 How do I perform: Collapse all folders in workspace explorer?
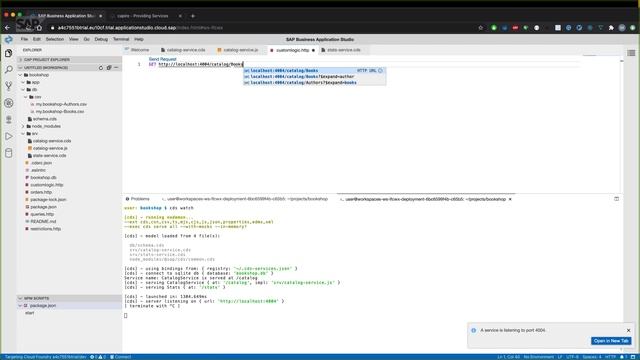[x=109, y=68]
